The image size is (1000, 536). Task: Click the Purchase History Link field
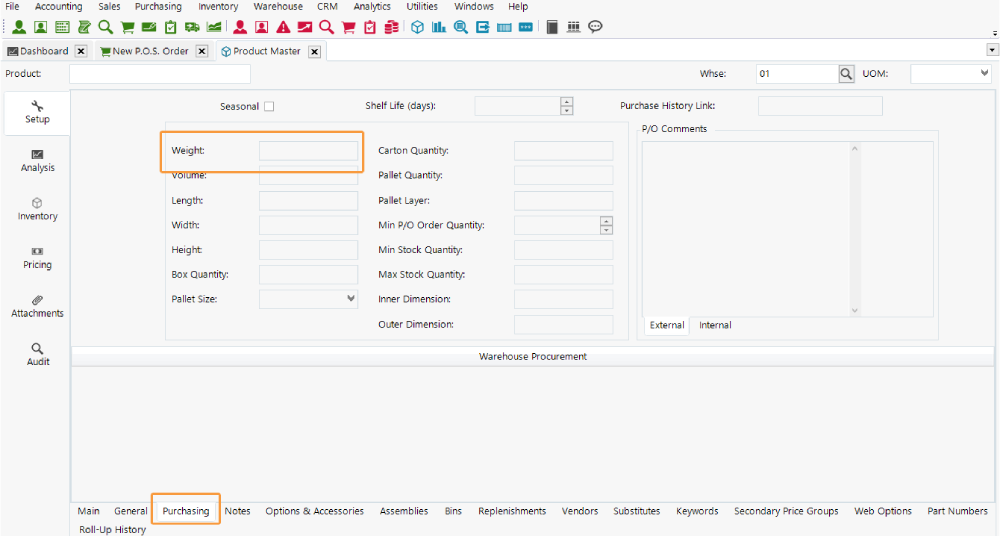820,106
